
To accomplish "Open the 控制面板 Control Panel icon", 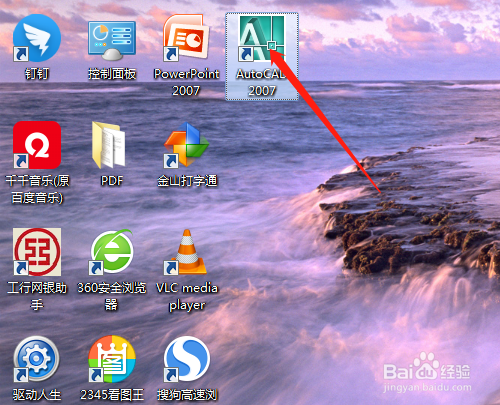I will [112, 40].
